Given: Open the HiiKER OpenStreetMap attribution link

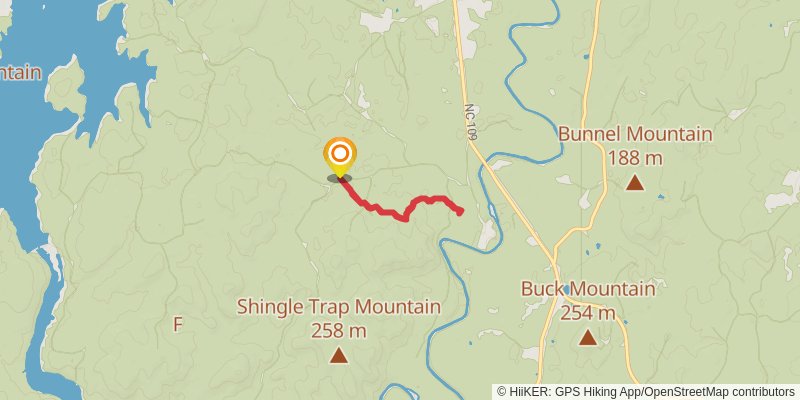Looking at the screenshot, I should click(646, 391).
